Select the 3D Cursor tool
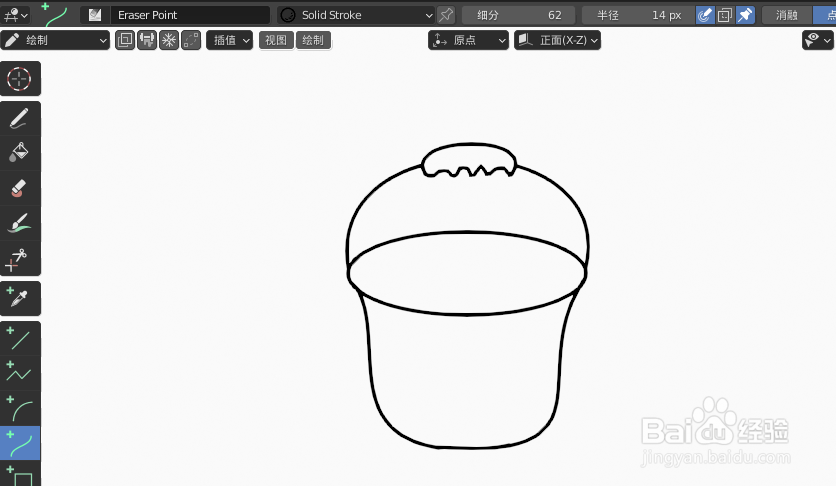This screenshot has width=836, height=486. point(20,79)
